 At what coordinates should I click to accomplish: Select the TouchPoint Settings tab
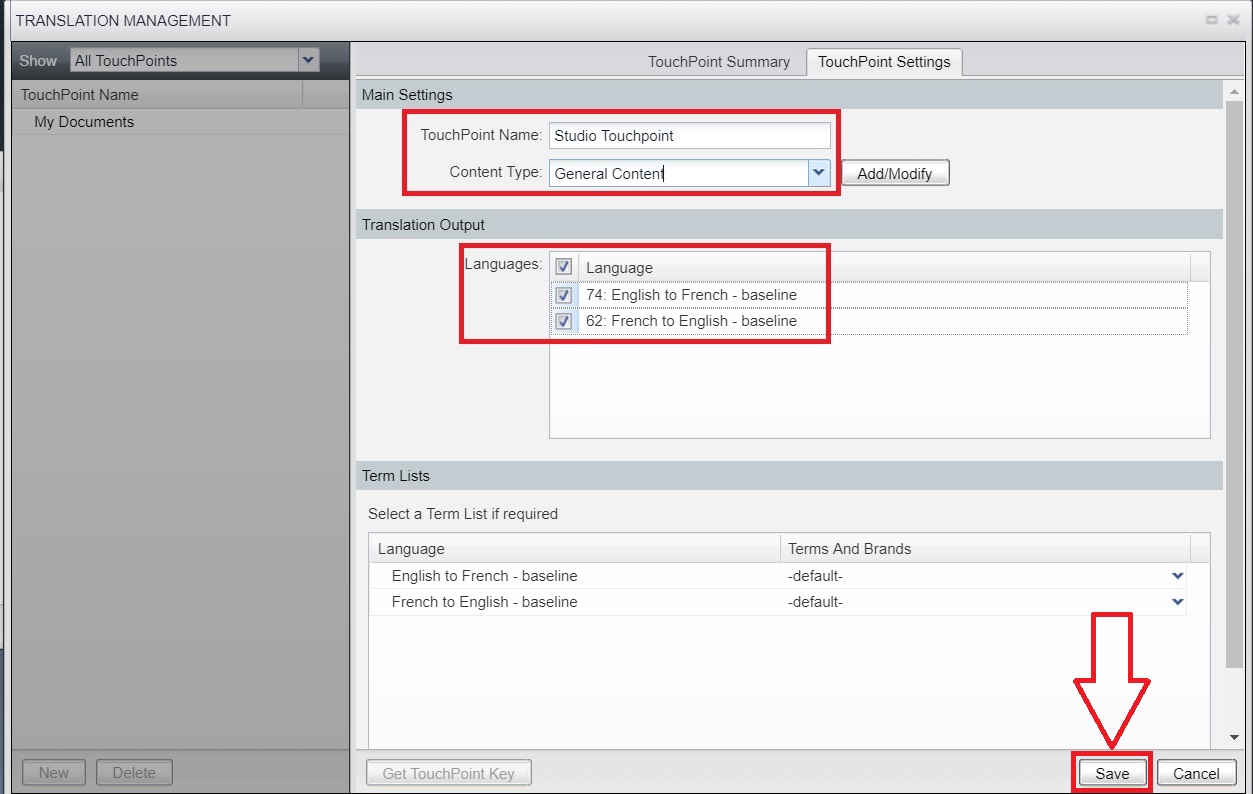pyautogui.click(x=884, y=62)
